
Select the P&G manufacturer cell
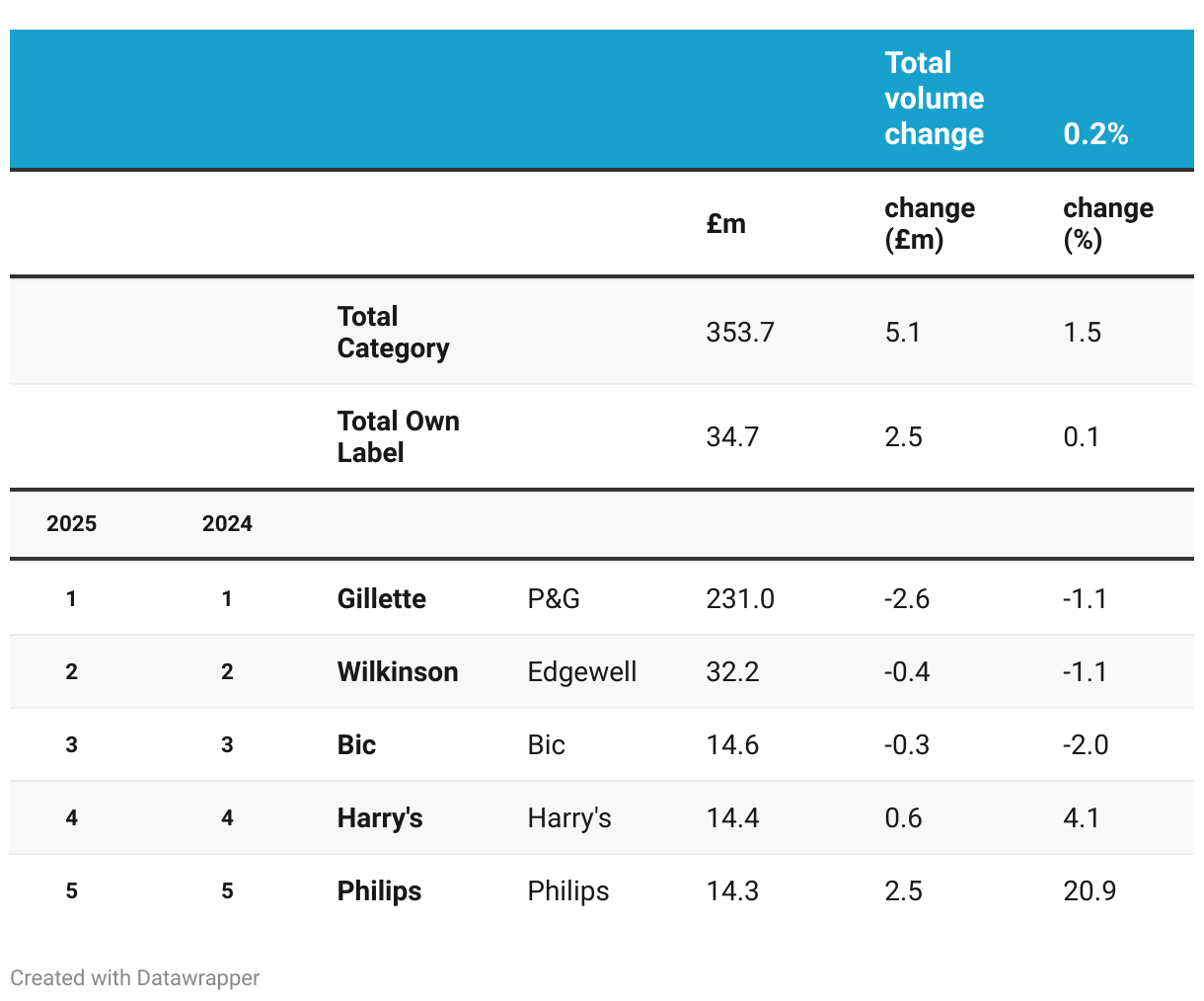point(554,599)
